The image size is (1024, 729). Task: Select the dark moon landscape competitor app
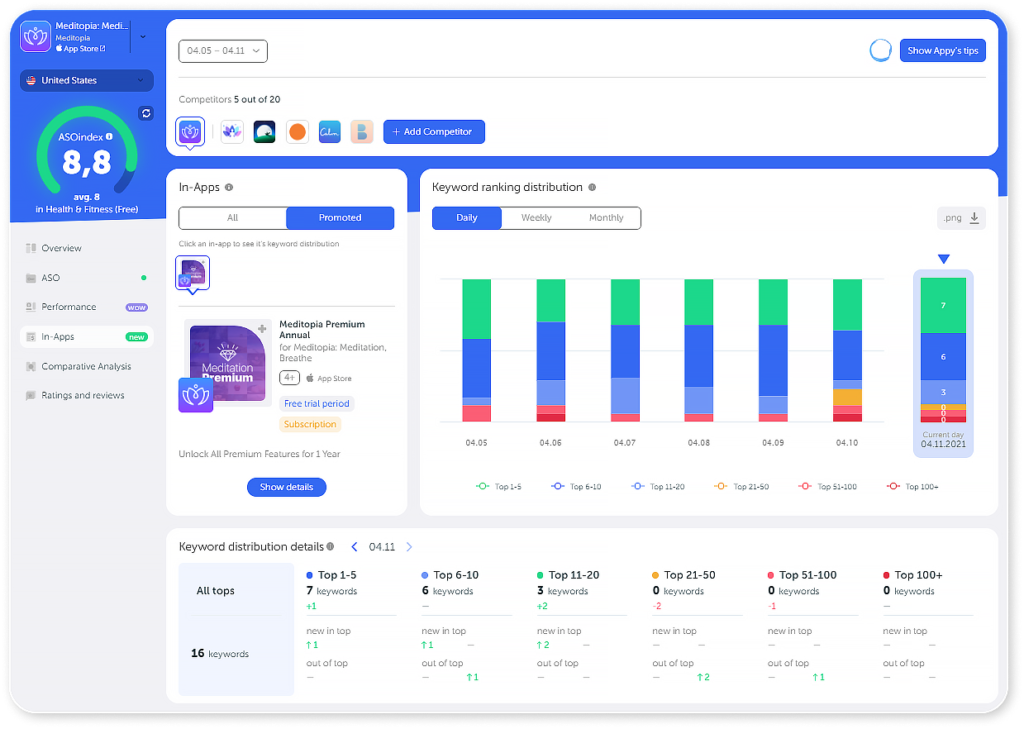[x=264, y=132]
